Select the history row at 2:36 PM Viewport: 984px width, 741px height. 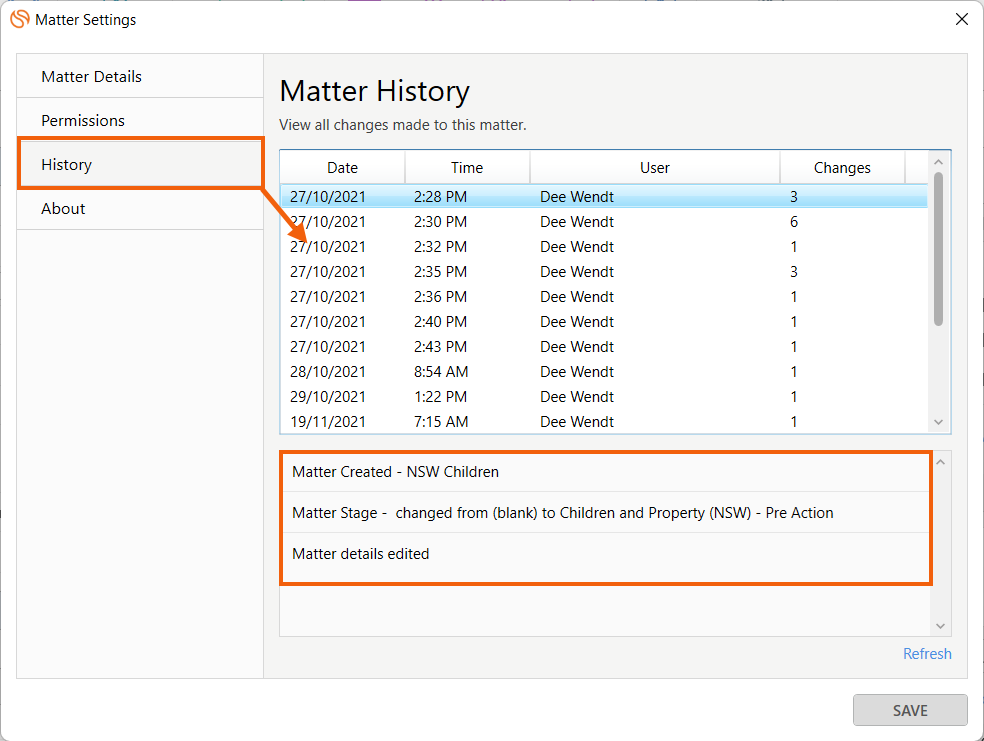pos(604,297)
